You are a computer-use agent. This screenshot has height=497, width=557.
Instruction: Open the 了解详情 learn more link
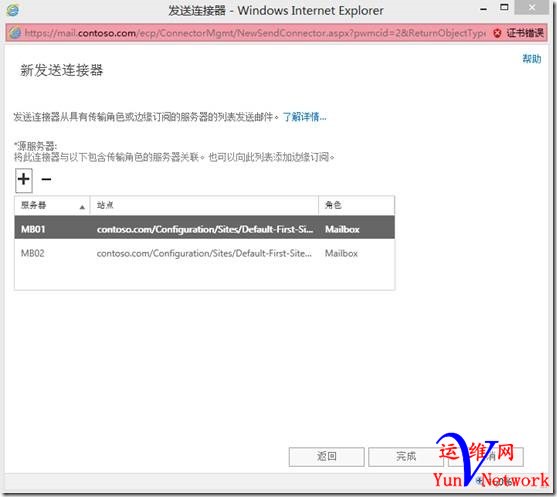pos(304,117)
